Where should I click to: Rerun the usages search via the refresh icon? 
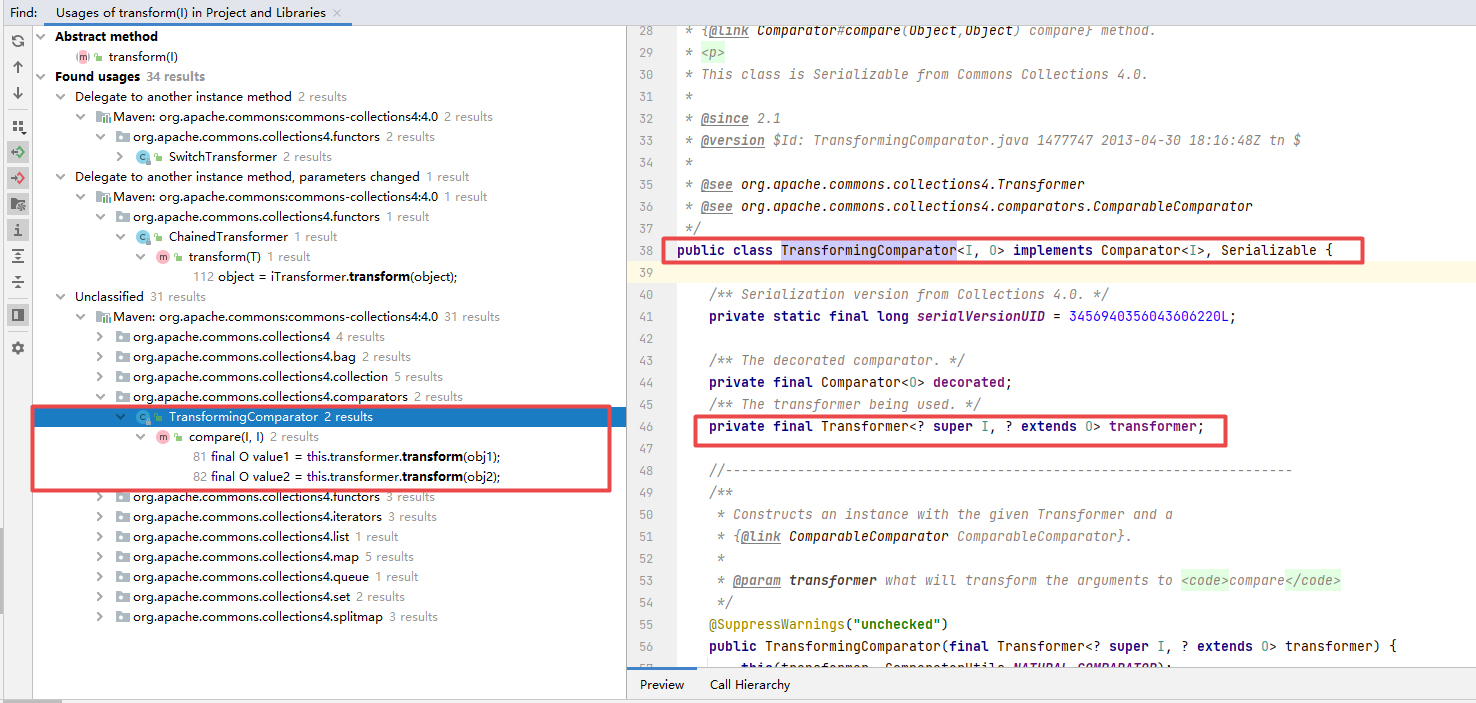point(18,41)
